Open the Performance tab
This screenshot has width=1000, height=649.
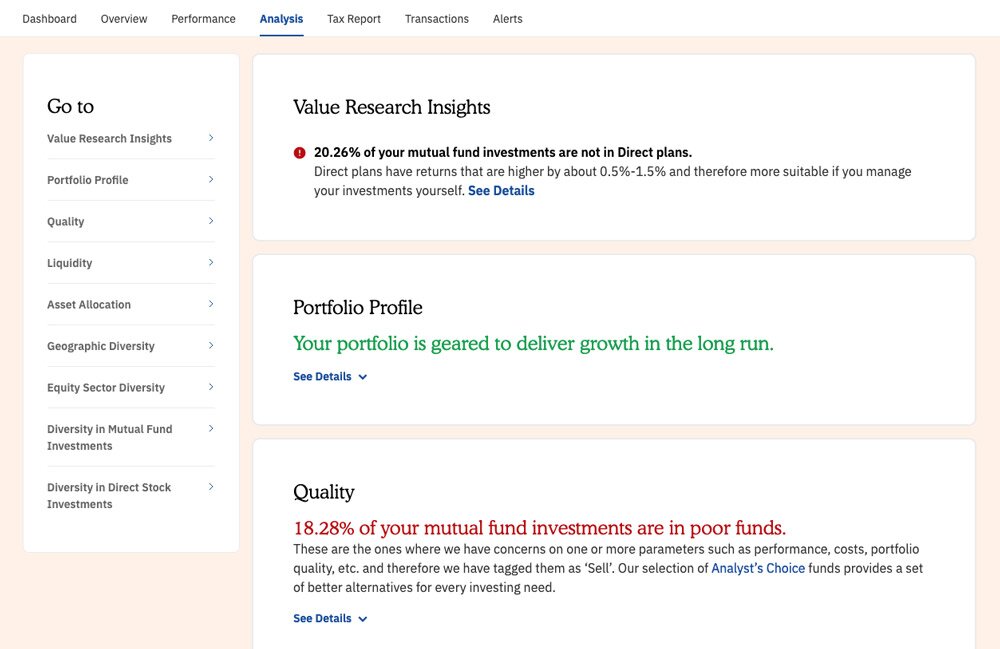[203, 19]
